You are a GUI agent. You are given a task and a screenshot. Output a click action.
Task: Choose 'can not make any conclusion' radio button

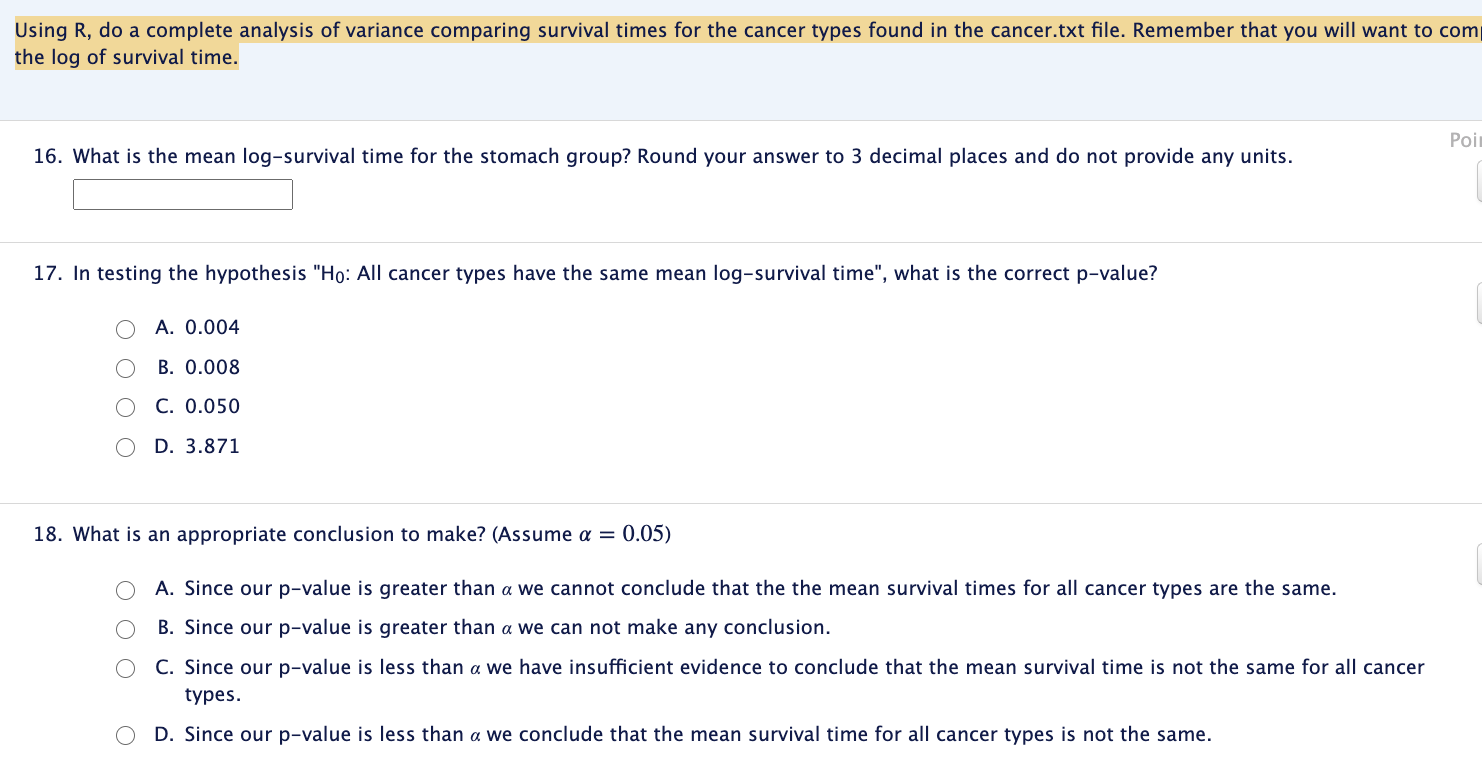[x=125, y=629]
